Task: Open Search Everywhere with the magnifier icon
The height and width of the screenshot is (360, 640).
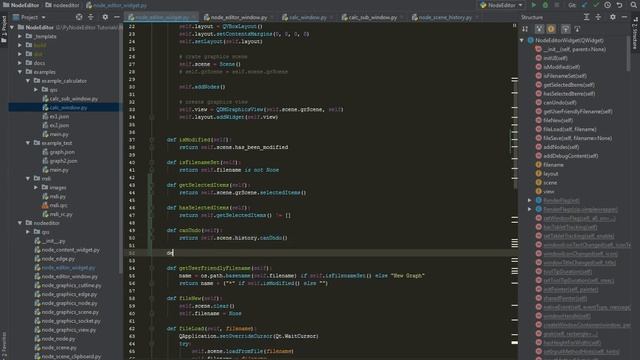Action: click(x=634, y=5)
